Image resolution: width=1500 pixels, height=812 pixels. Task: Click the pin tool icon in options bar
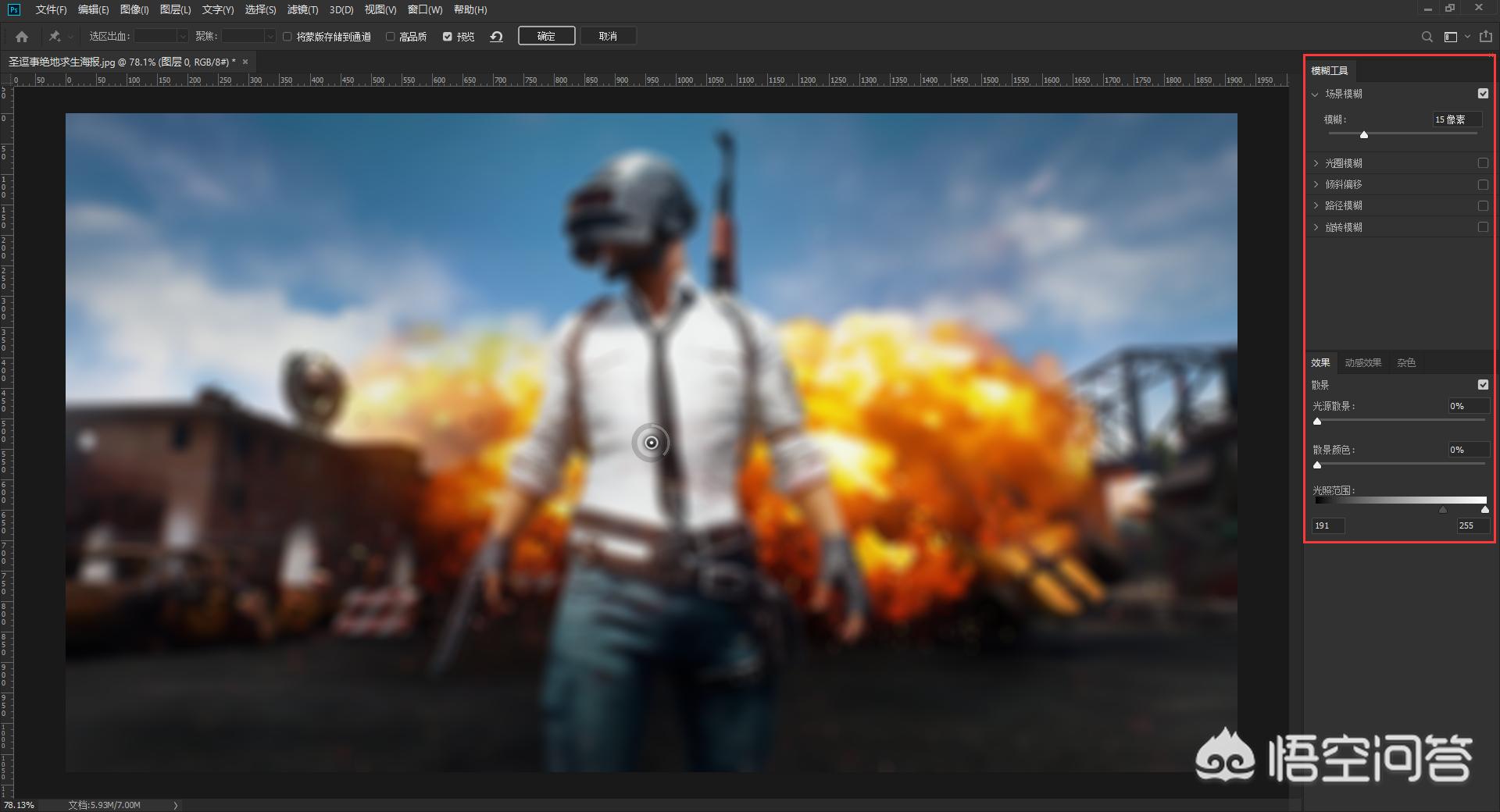tap(55, 37)
